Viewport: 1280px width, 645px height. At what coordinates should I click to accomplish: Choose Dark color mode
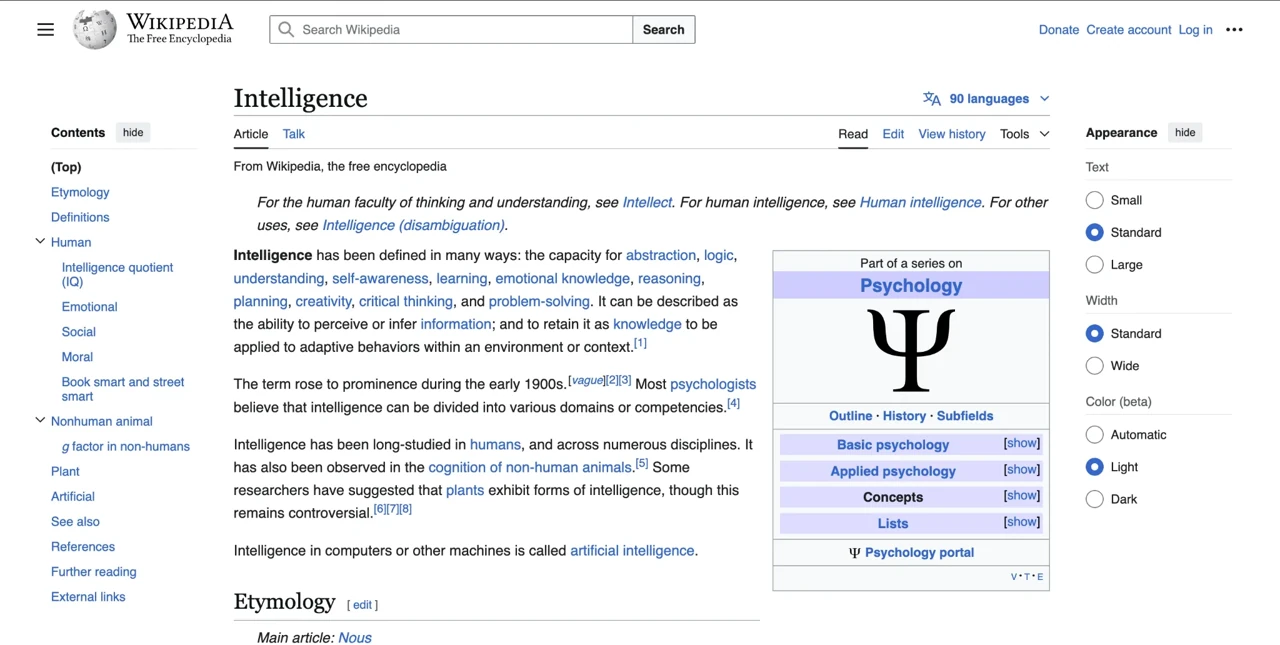1095,499
